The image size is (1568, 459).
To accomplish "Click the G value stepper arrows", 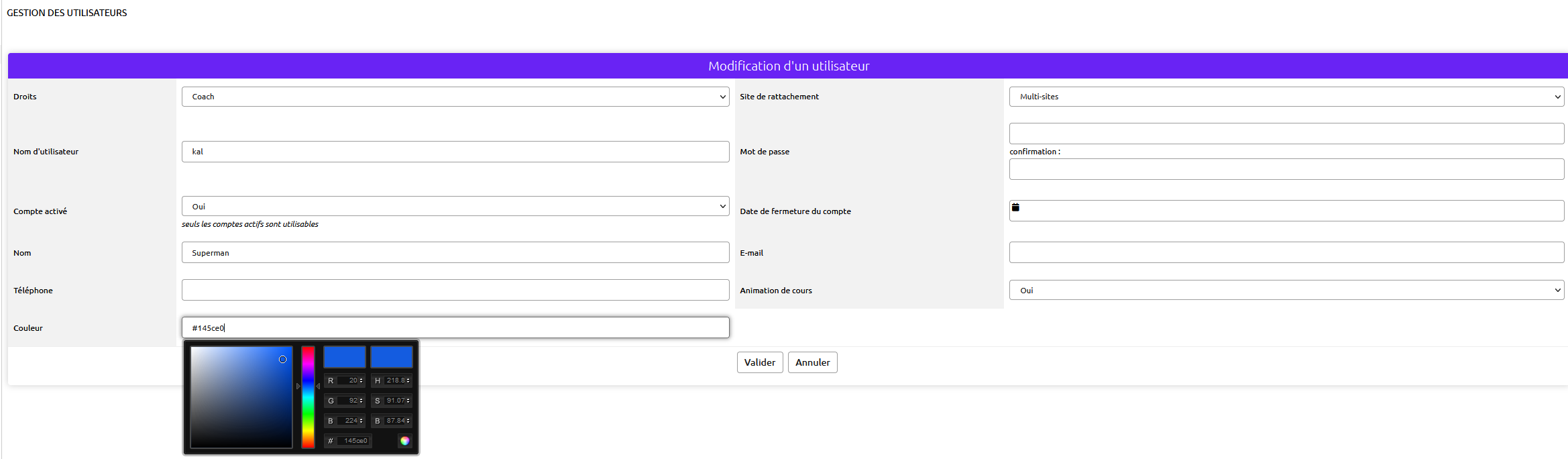I will 361,401.
